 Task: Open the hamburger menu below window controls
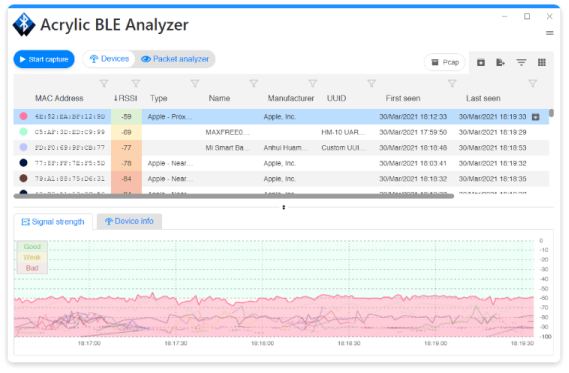pyautogui.click(x=549, y=33)
